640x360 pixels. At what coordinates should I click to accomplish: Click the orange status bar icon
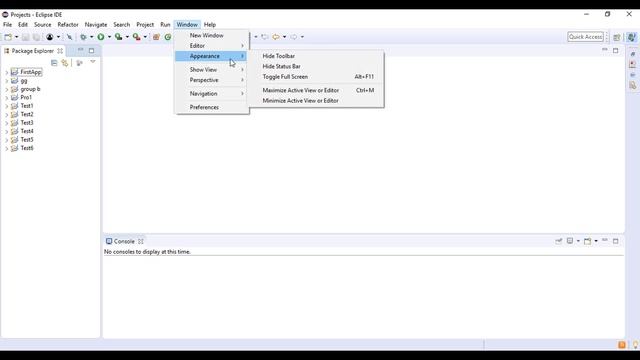(x=622, y=345)
